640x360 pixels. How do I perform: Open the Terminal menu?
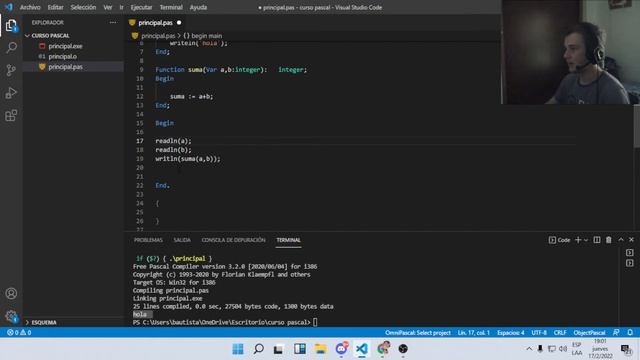coord(171,7)
